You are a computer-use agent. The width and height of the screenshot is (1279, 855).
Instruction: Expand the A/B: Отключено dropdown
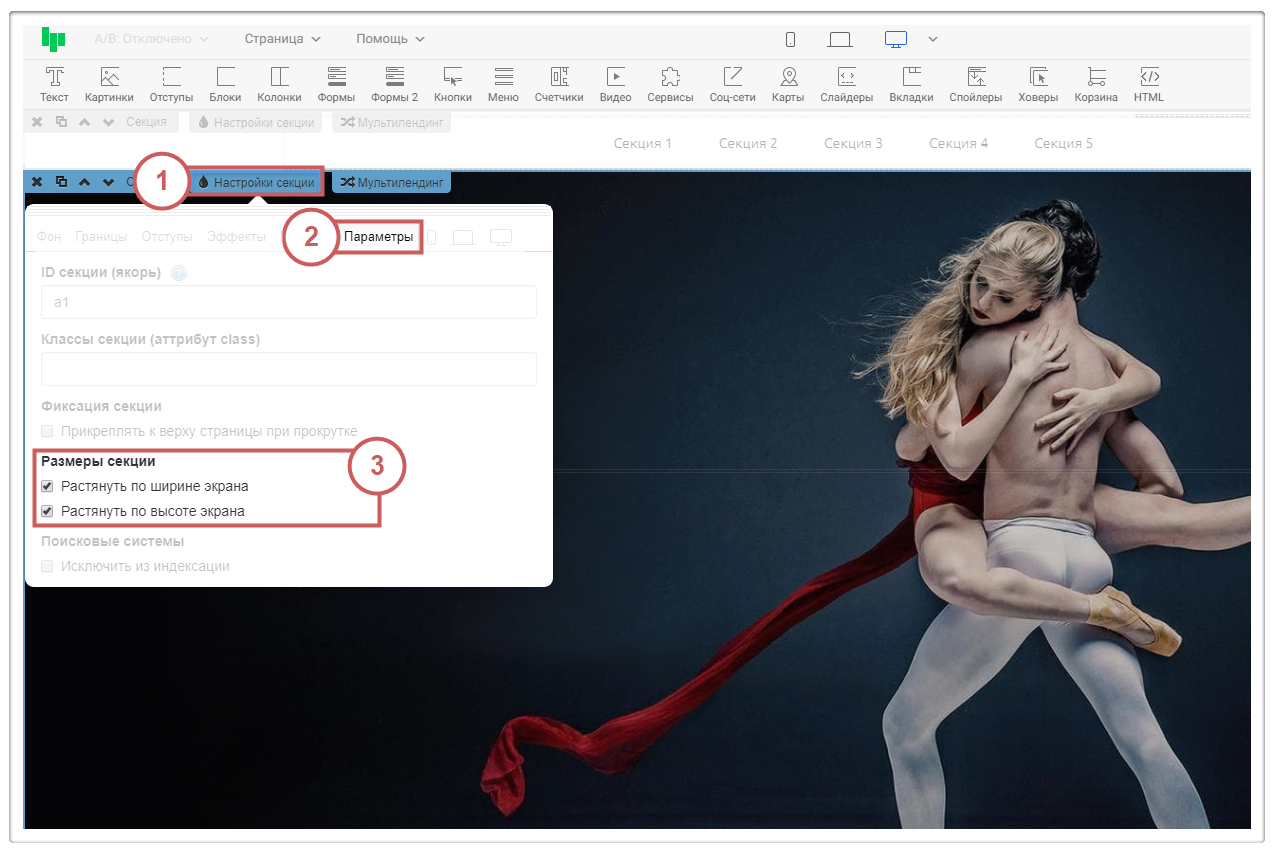pos(150,39)
